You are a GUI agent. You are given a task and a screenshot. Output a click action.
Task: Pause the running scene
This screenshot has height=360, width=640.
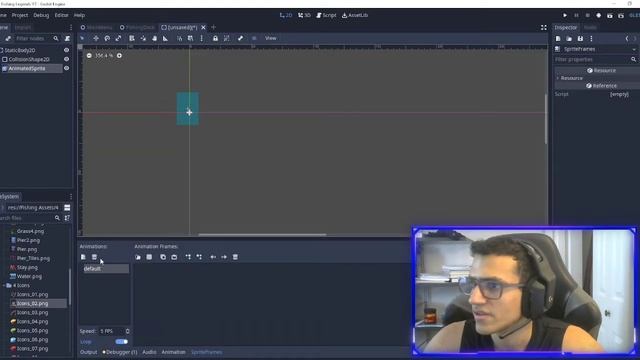click(576, 16)
